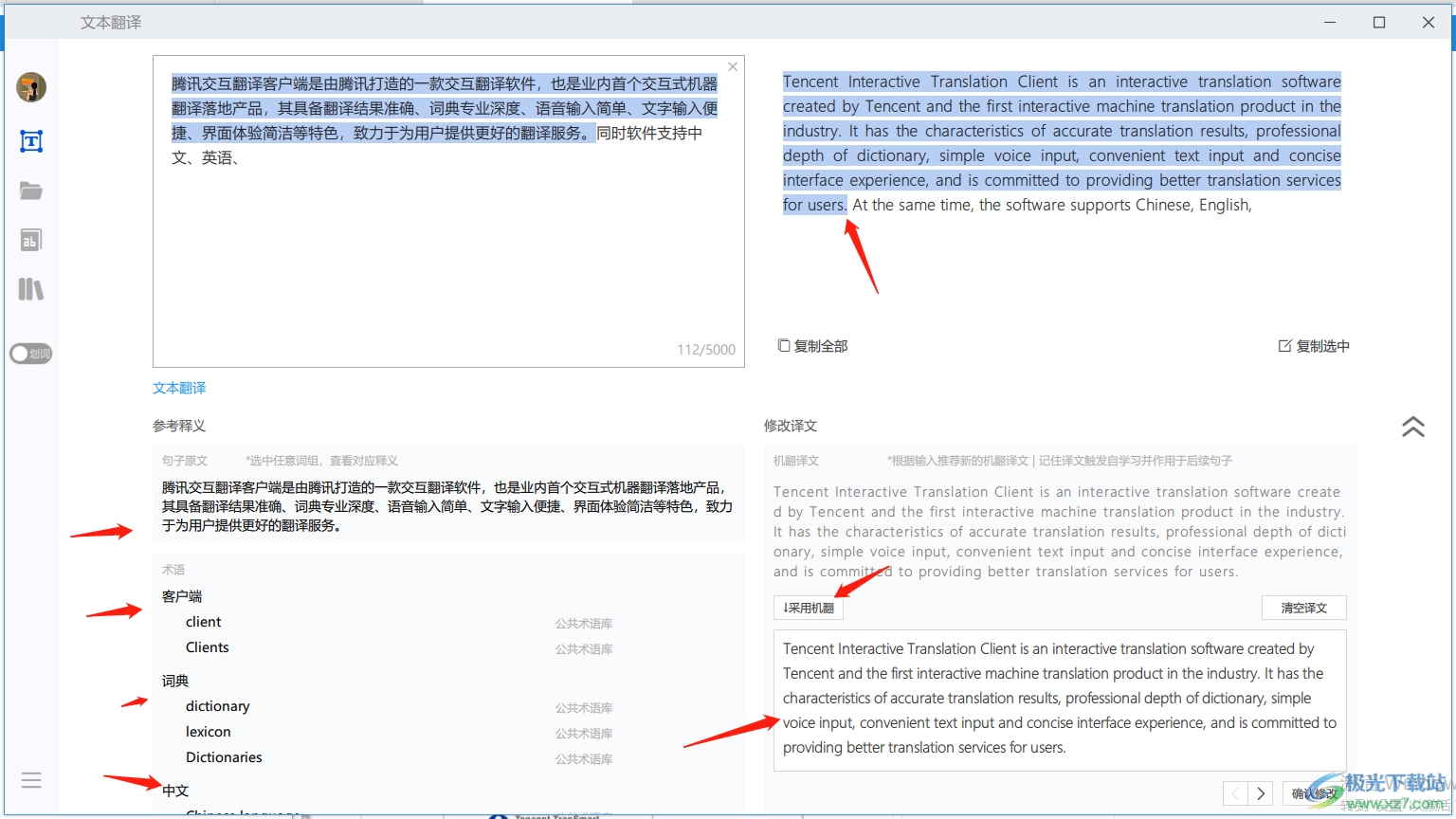The image size is (1456, 819).
Task: Go to previous sentence arrow button
Action: point(1235,792)
